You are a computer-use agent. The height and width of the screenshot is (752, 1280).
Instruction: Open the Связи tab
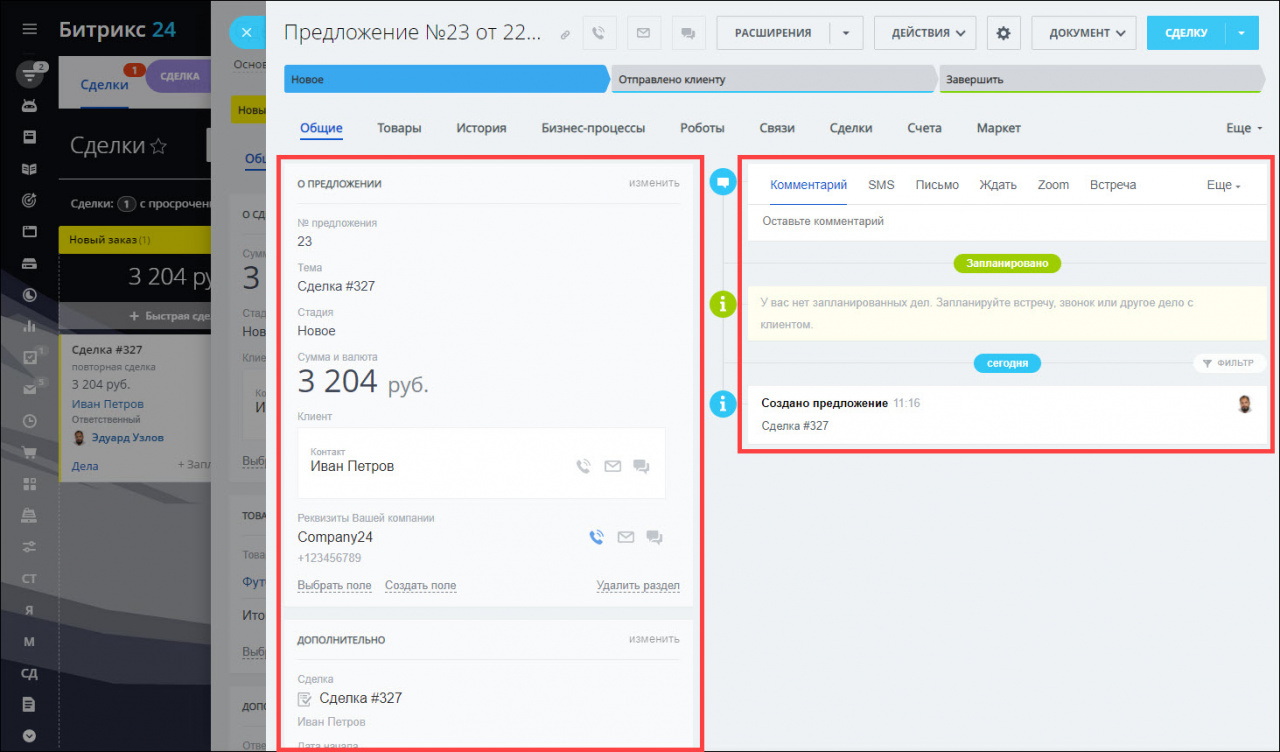click(x=777, y=128)
